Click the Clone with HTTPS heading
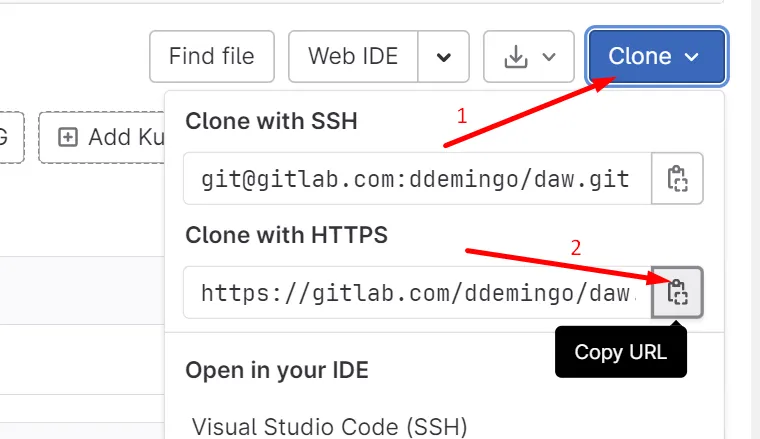The width and height of the screenshot is (760, 439). [x=286, y=235]
